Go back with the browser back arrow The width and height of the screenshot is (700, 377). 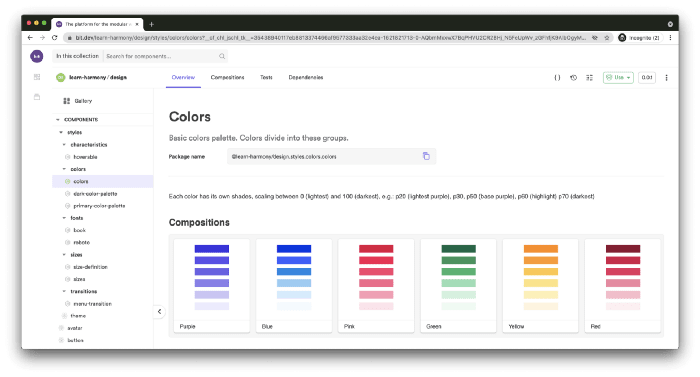click(x=30, y=38)
